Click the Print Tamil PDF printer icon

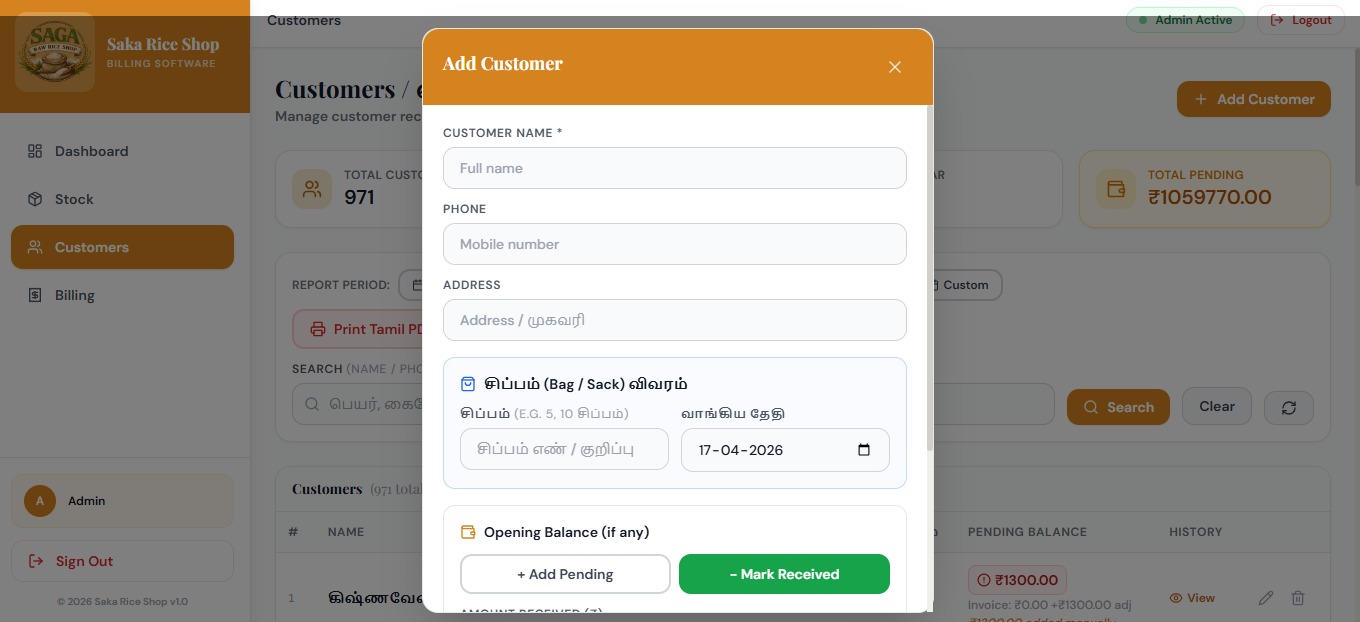pos(317,328)
